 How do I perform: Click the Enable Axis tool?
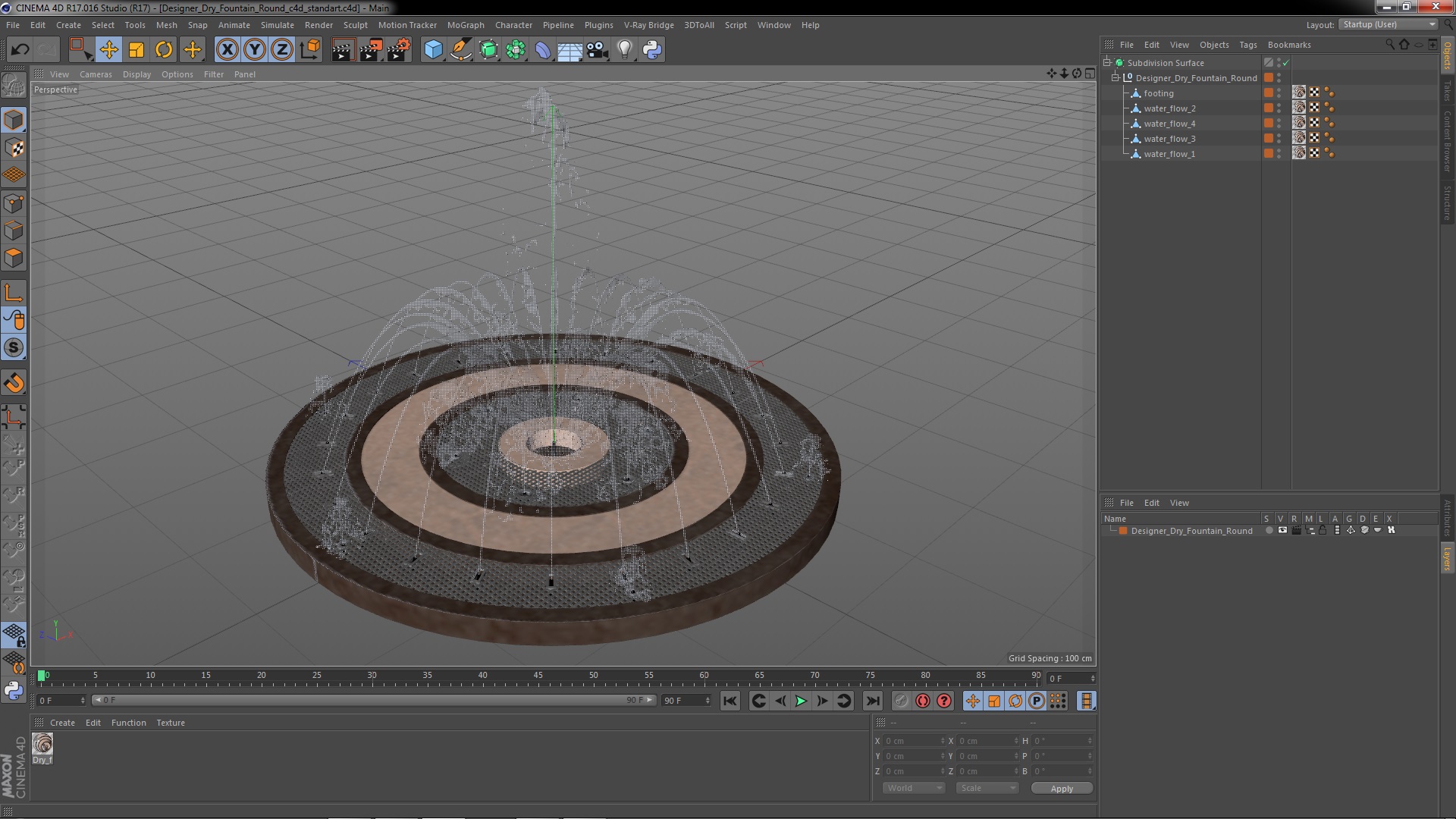click(14, 293)
